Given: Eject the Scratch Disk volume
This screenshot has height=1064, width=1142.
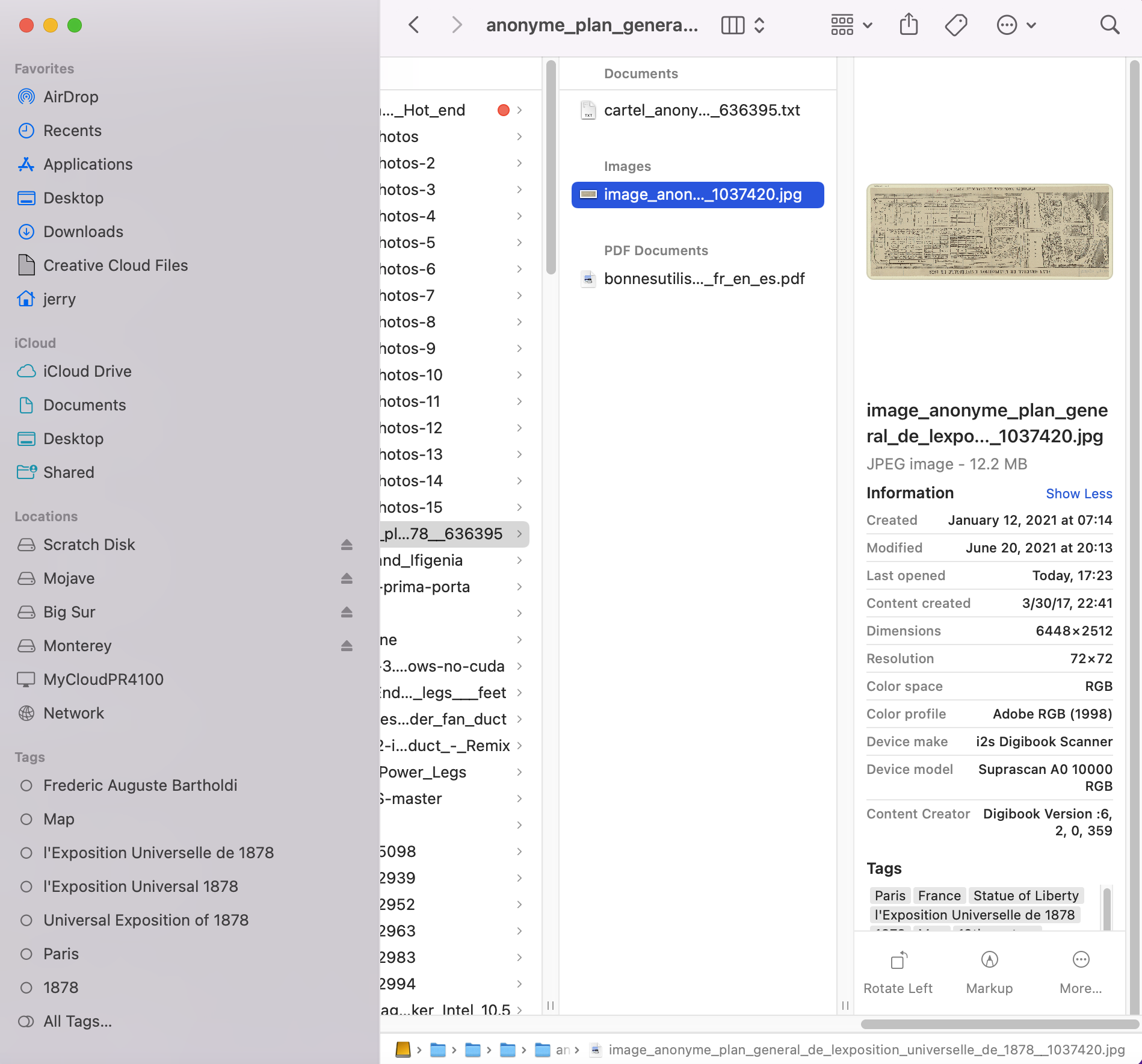Looking at the screenshot, I should 347,545.
